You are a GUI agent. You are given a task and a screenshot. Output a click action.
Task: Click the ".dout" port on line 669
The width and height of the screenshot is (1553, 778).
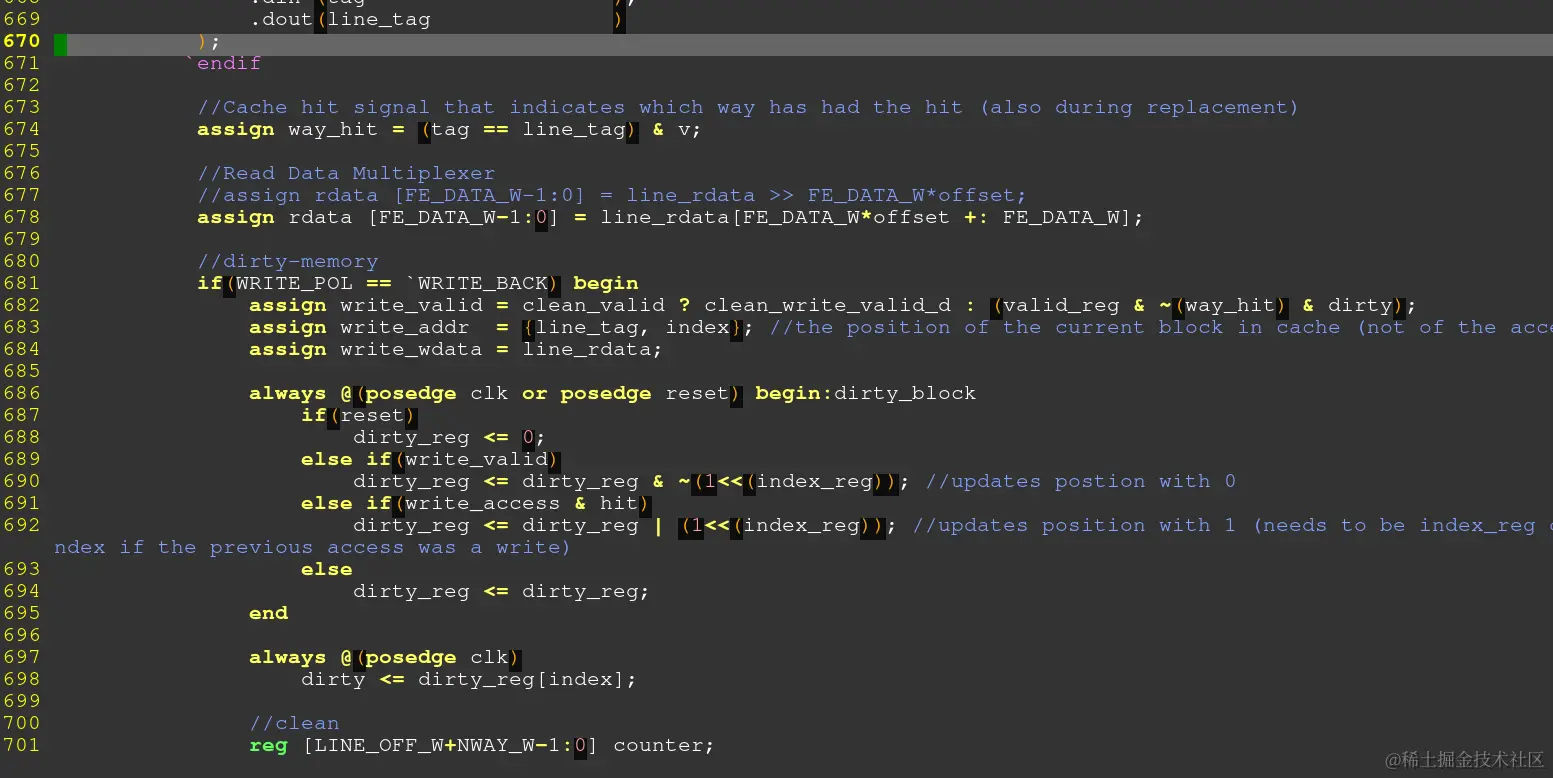(281, 19)
